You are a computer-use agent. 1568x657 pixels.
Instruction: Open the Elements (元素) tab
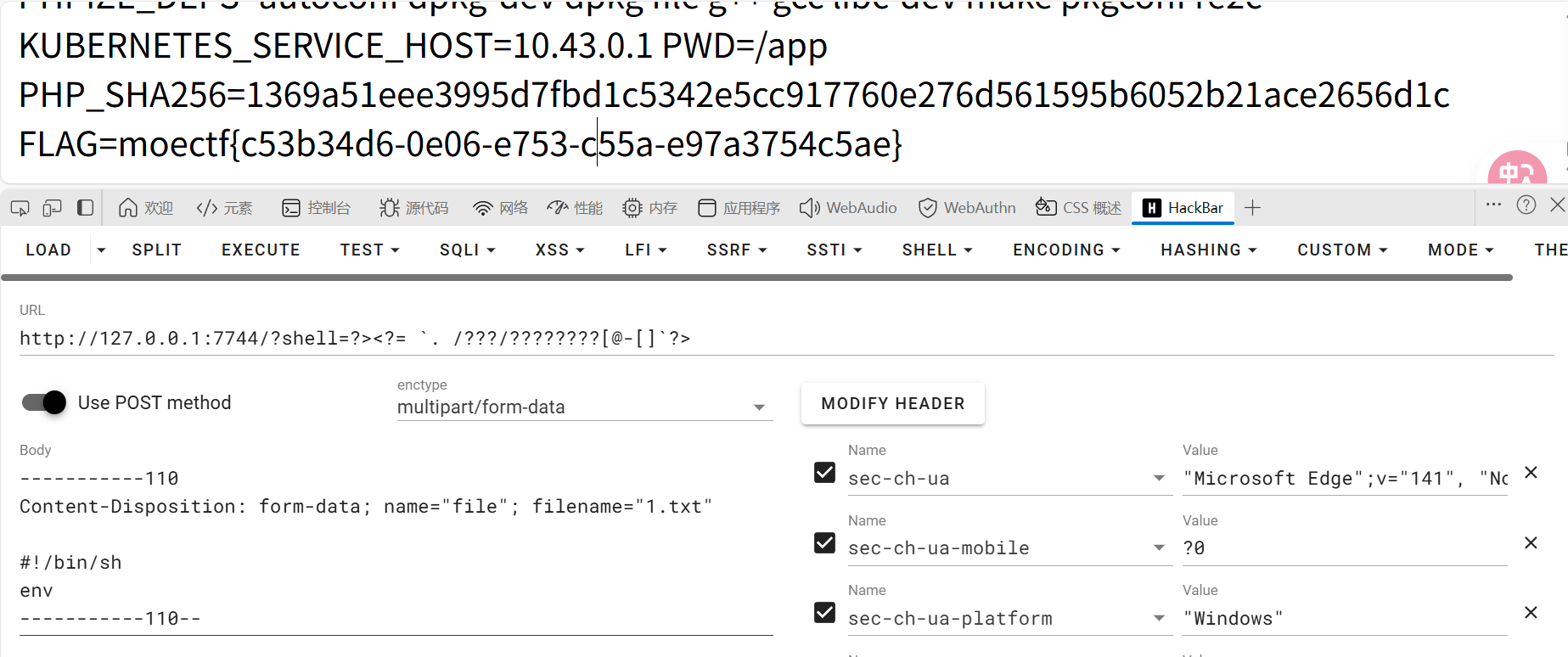(x=225, y=208)
